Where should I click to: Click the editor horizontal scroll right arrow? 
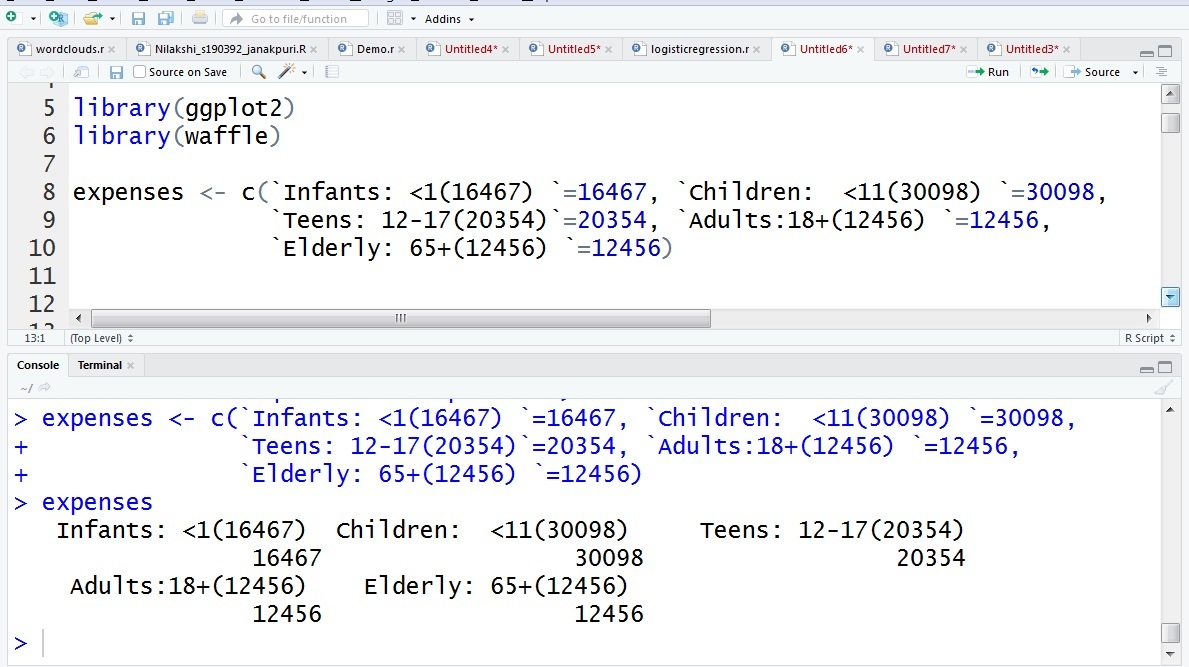pyautogui.click(x=1148, y=318)
